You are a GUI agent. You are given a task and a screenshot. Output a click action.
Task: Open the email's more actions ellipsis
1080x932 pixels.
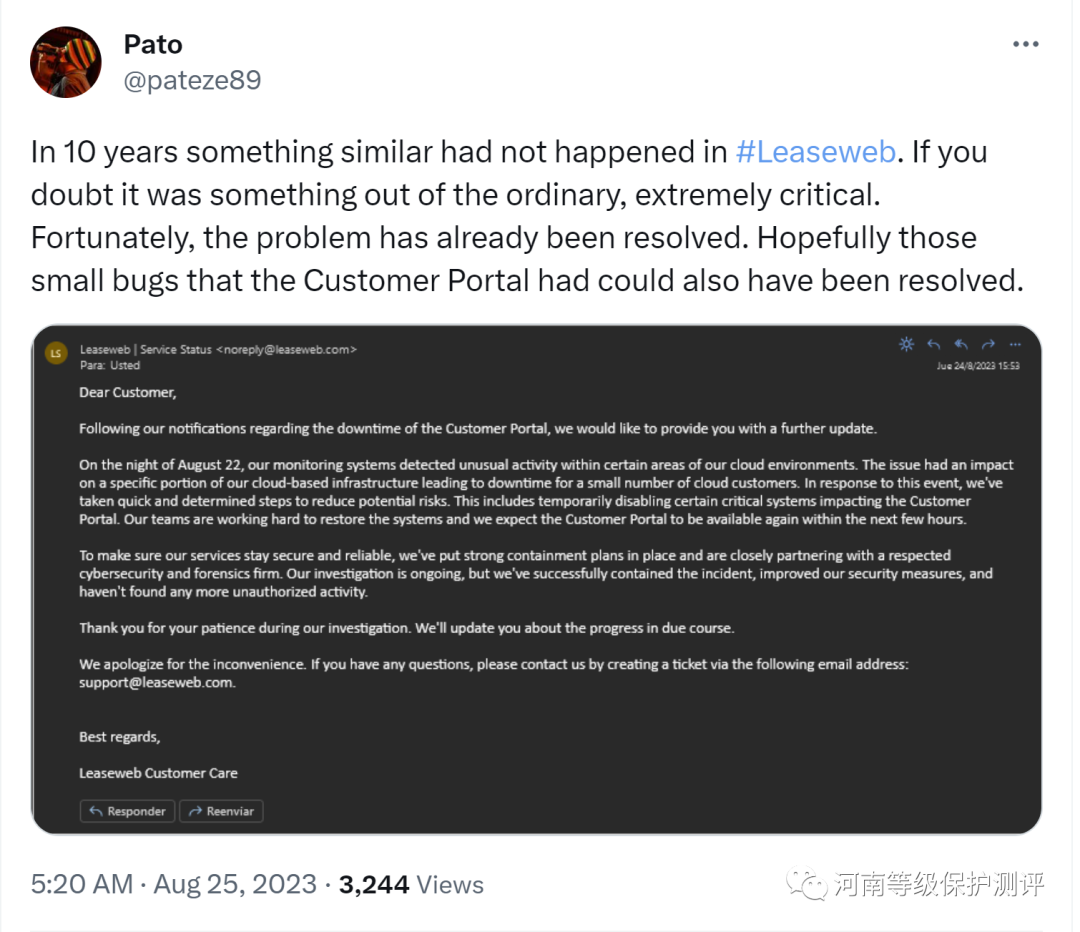(1015, 345)
